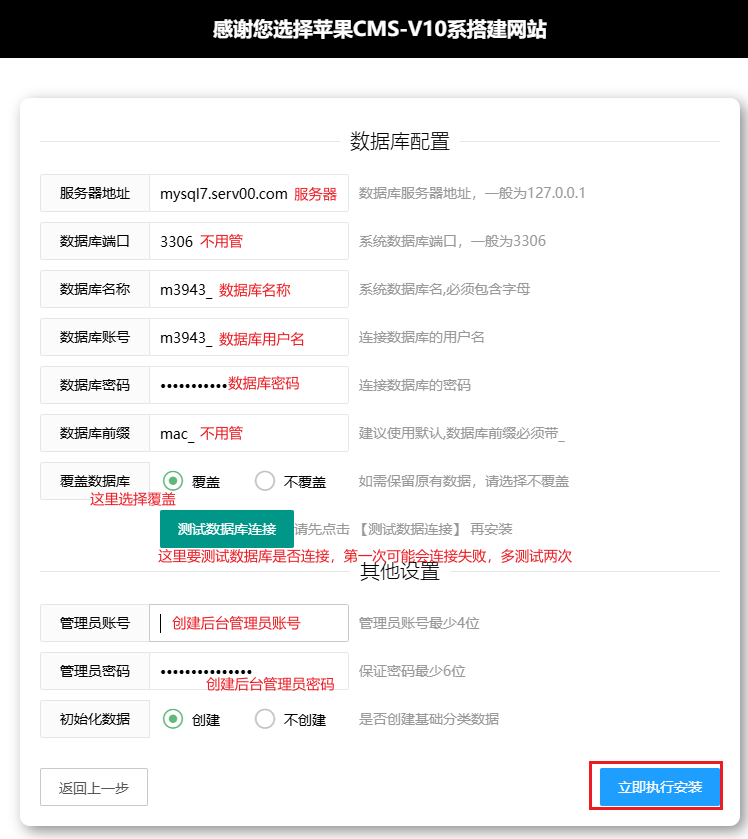Click hint 建议使用默认,数据库前缀必须带_
The image size is (748, 839).
(461, 433)
